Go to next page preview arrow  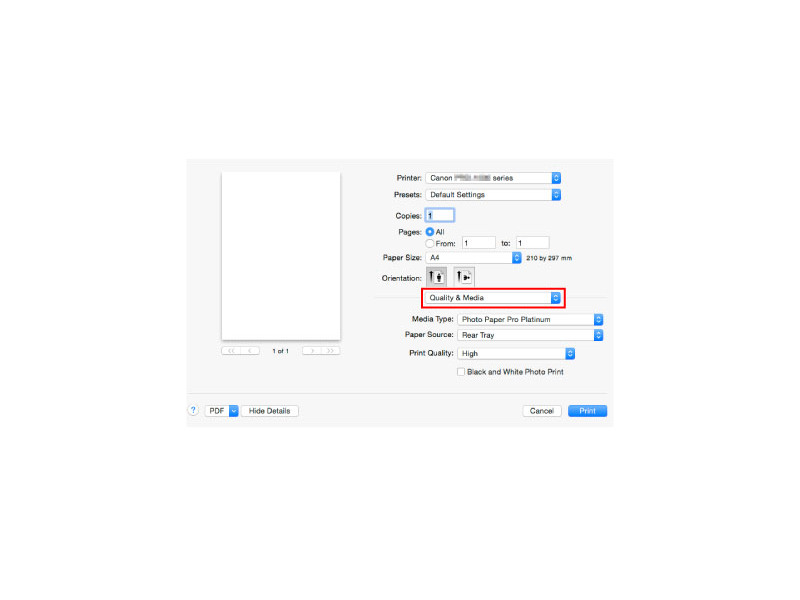tap(312, 351)
